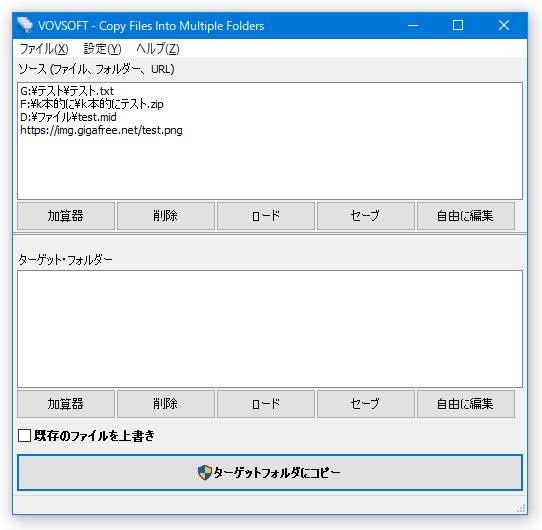Close the VOVSOFT window
The image size is (542, 530).
pos(504,26)
